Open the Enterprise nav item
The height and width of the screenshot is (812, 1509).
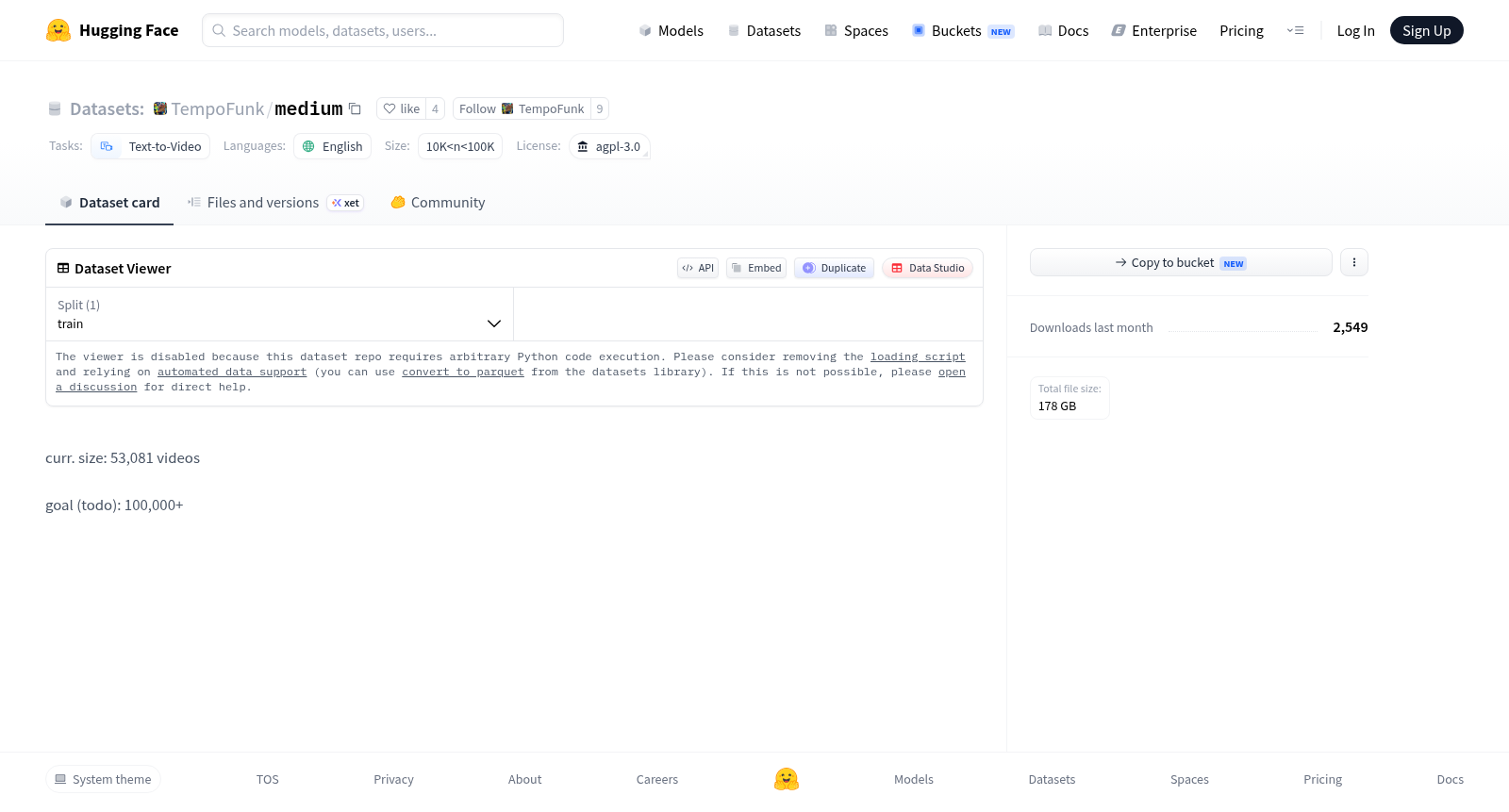point(1153,30)
